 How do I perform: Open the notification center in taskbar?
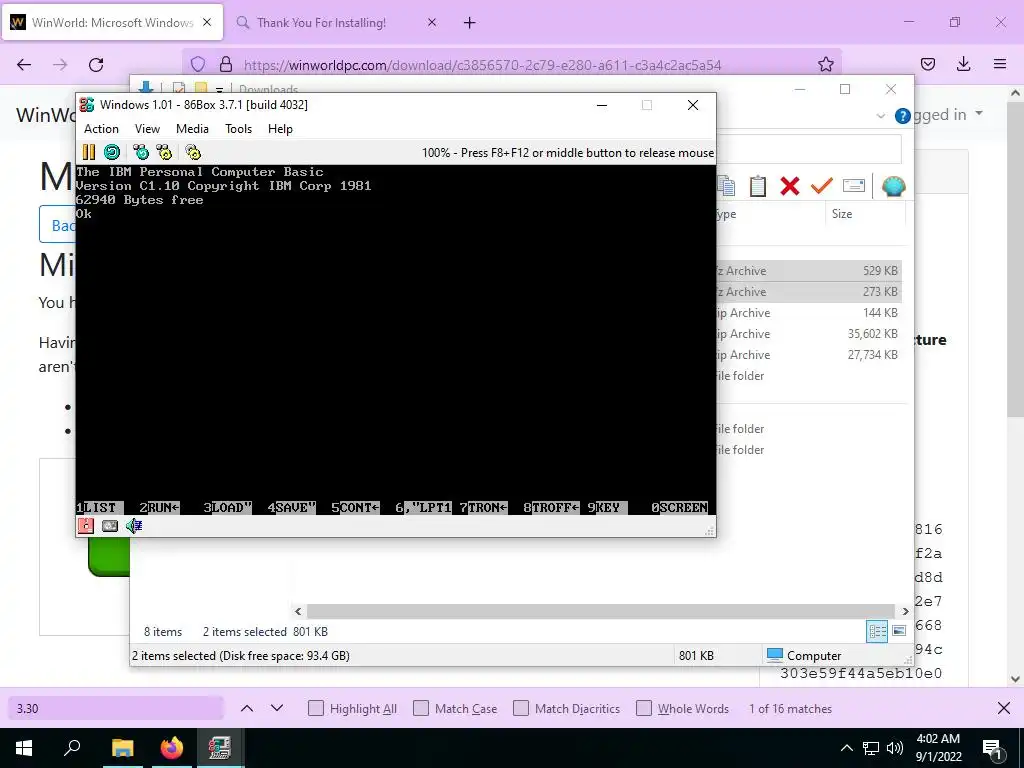[x=992, y=749]
